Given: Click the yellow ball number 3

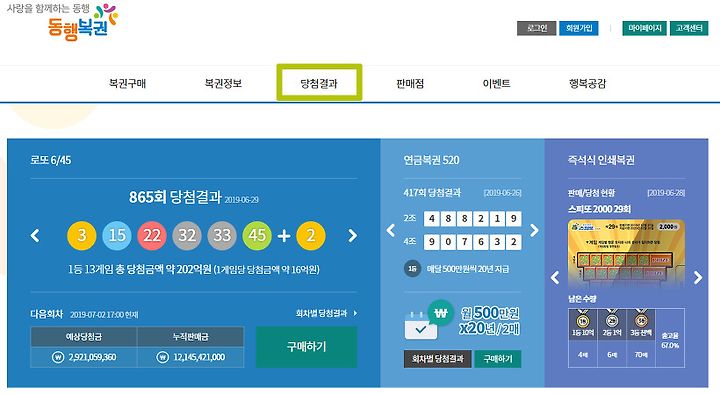Looking at the screenshot, I should click(x=82, y=236).
